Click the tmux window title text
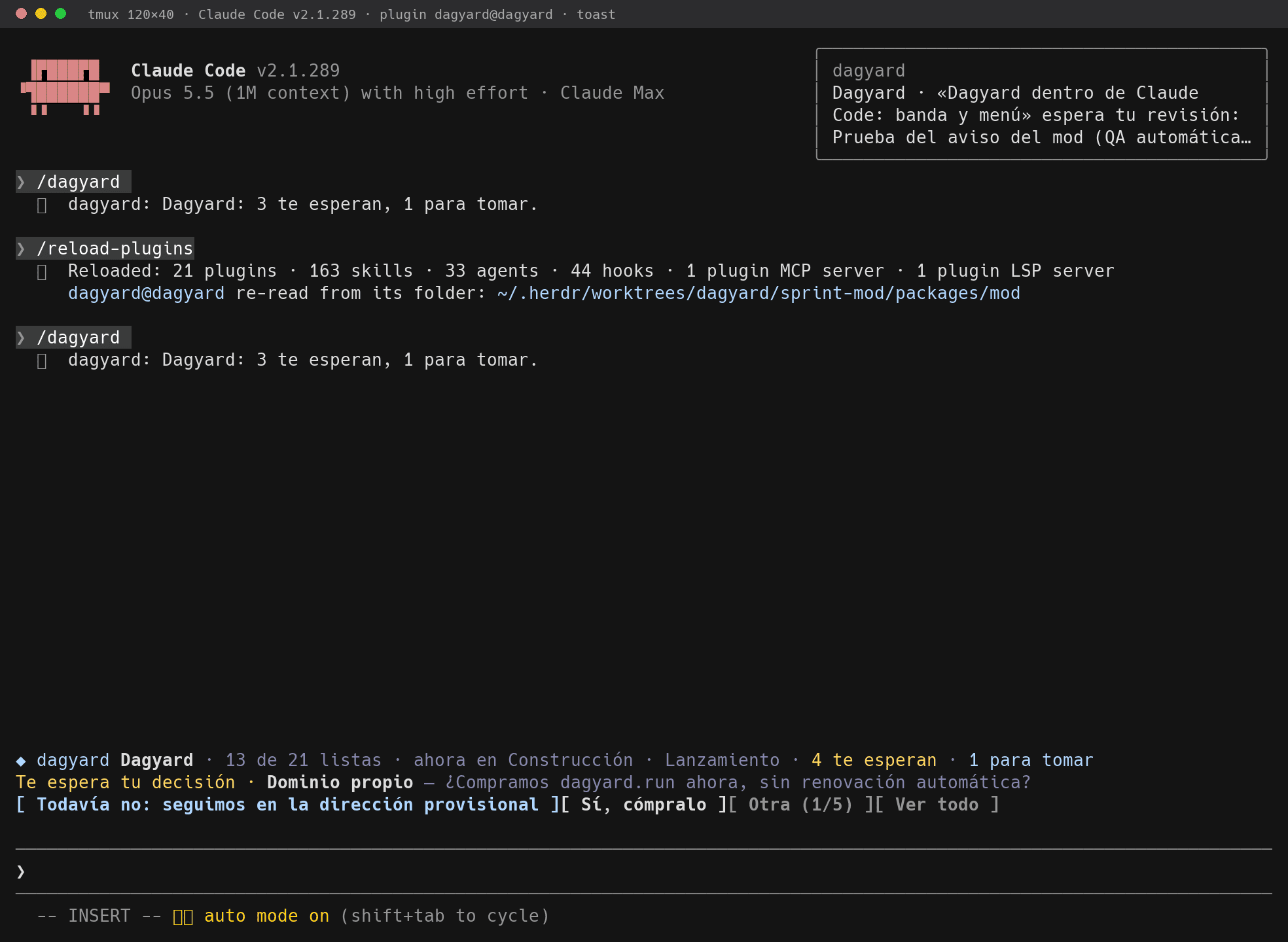Screen dimensions: 1288x942 coord(351,14)
